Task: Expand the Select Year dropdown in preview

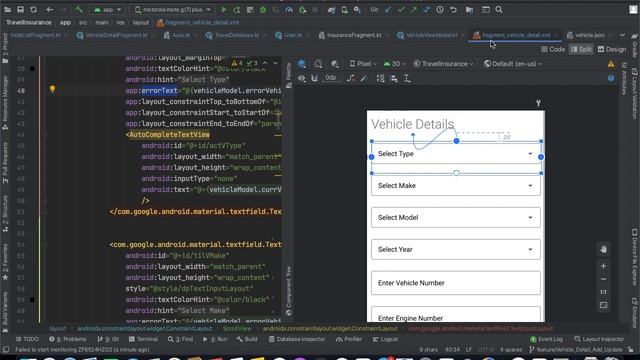Action: tap(530, 249)
